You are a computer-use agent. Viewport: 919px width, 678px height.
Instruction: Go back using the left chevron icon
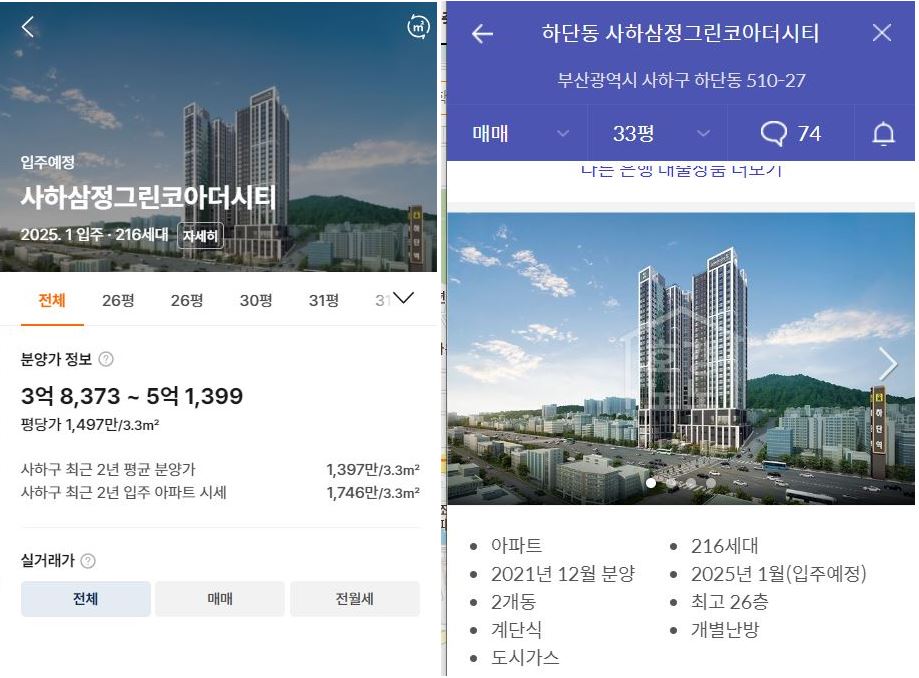click(x=28, y=26)
